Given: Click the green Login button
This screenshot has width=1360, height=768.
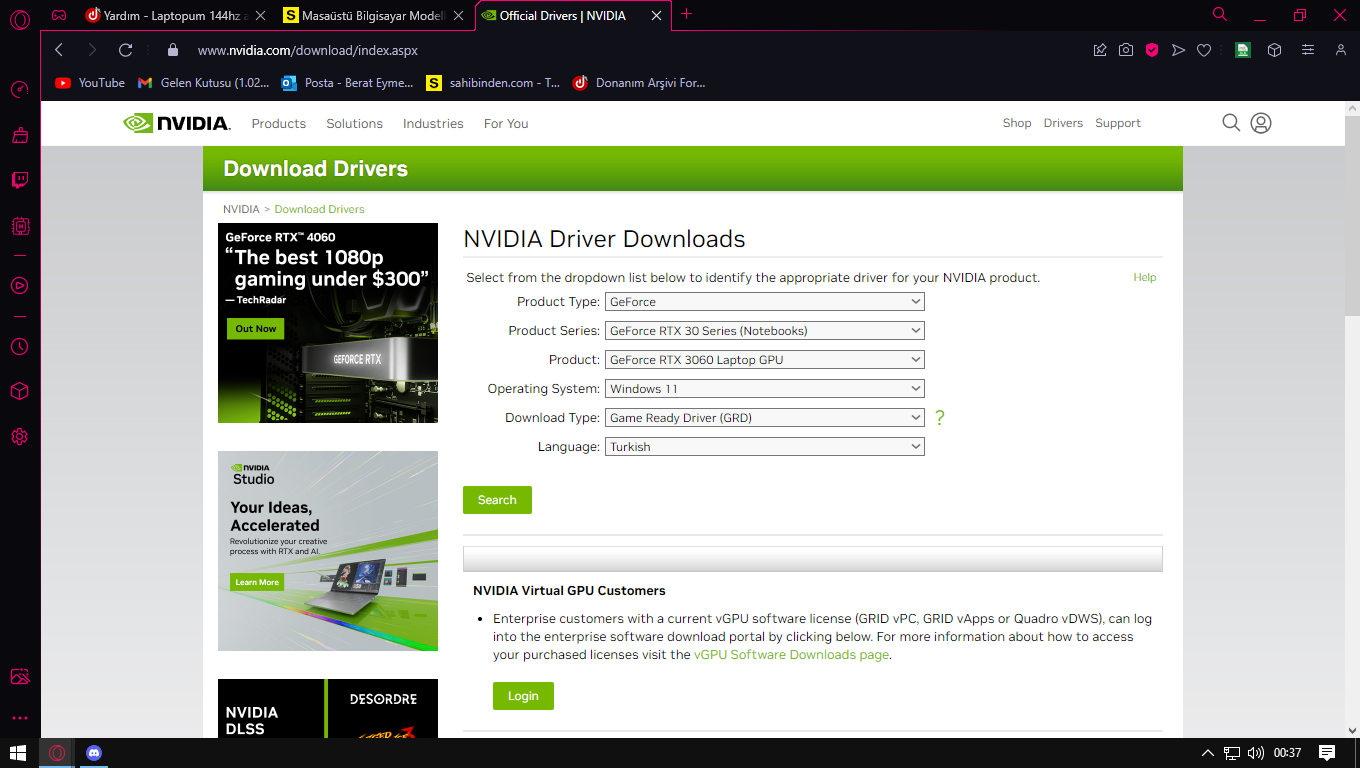Looking at the screenshot, I should (x=523, y=696).
